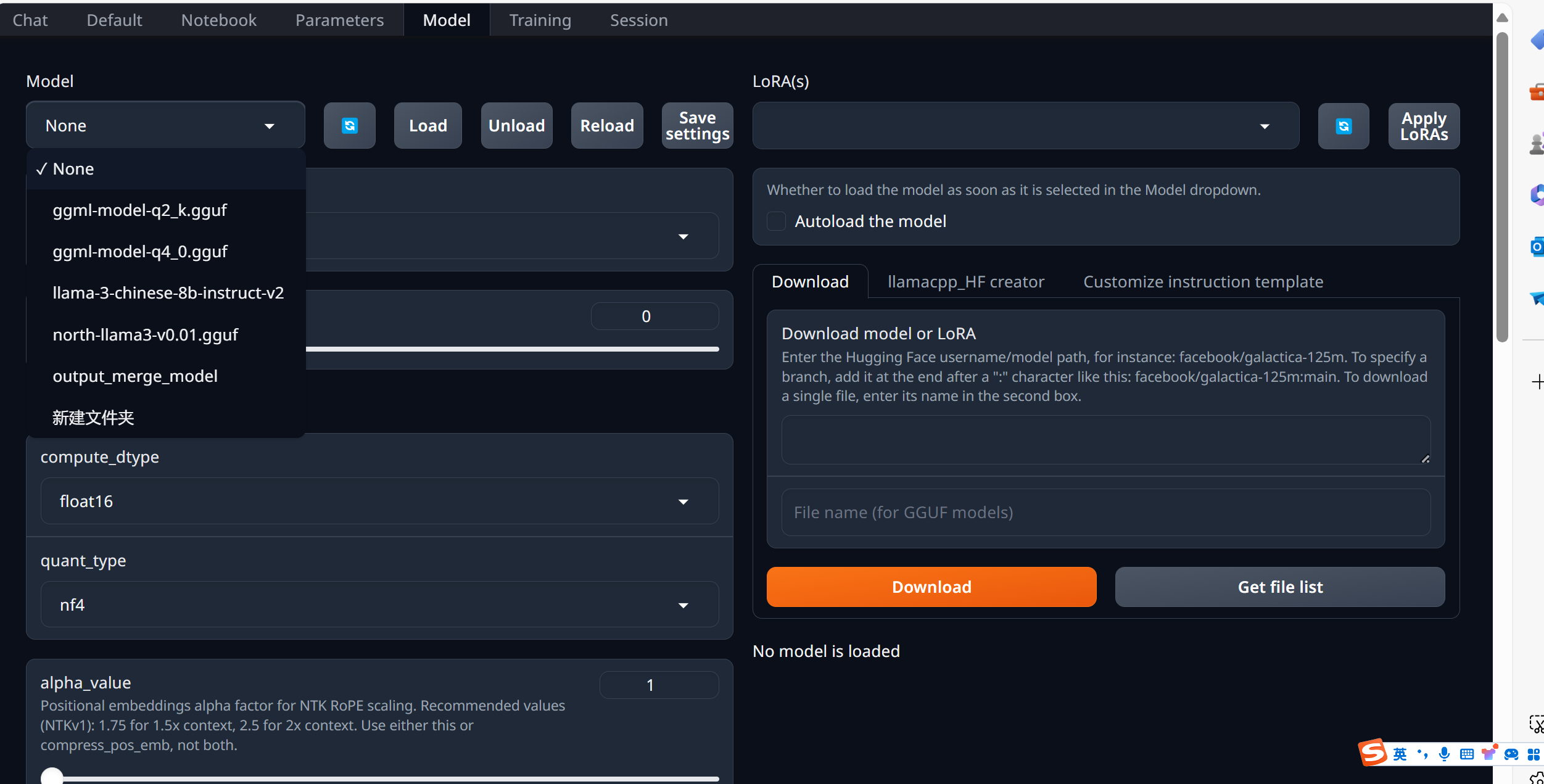
Task: Click the alpha_value slider handle
Action: click(x=52, y=777)
